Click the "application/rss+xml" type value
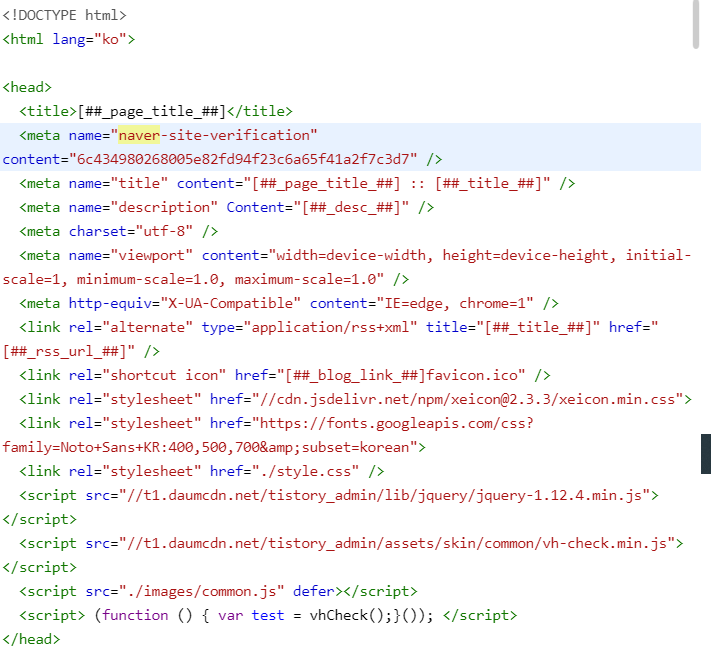The height and width of the screenshot is (658, 711). [x=330, y=327]
